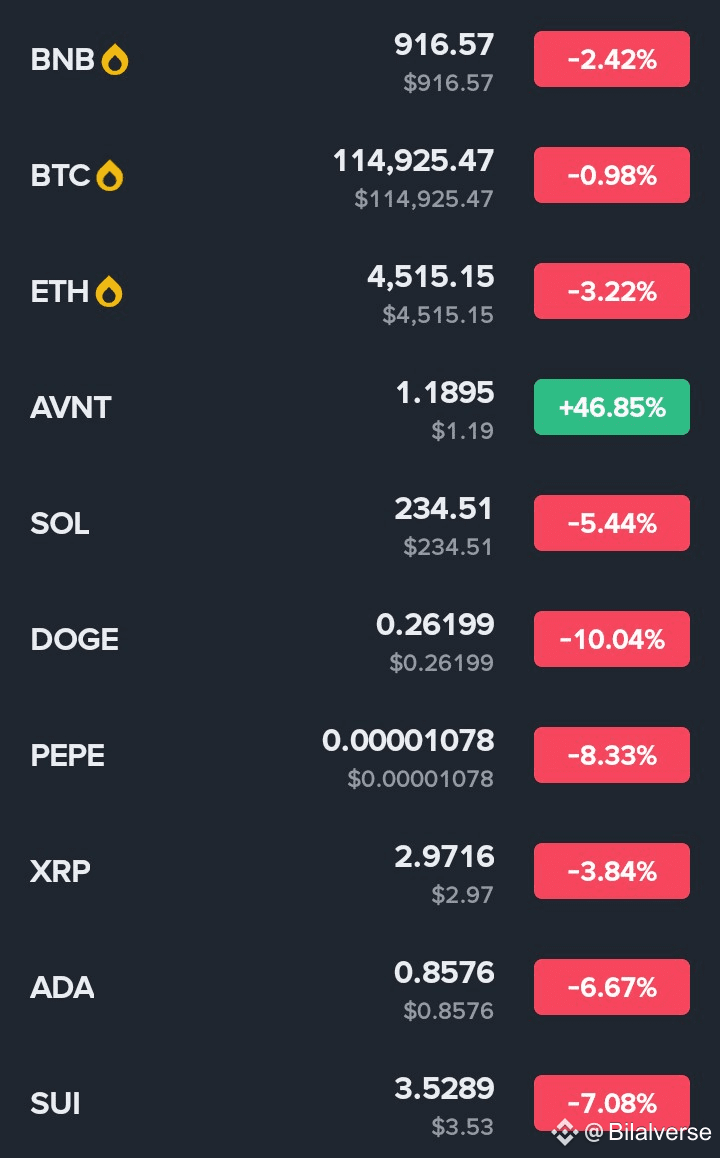Open the AVNT coin row
The image size is (720, 1158).
(x=360, y=408)
